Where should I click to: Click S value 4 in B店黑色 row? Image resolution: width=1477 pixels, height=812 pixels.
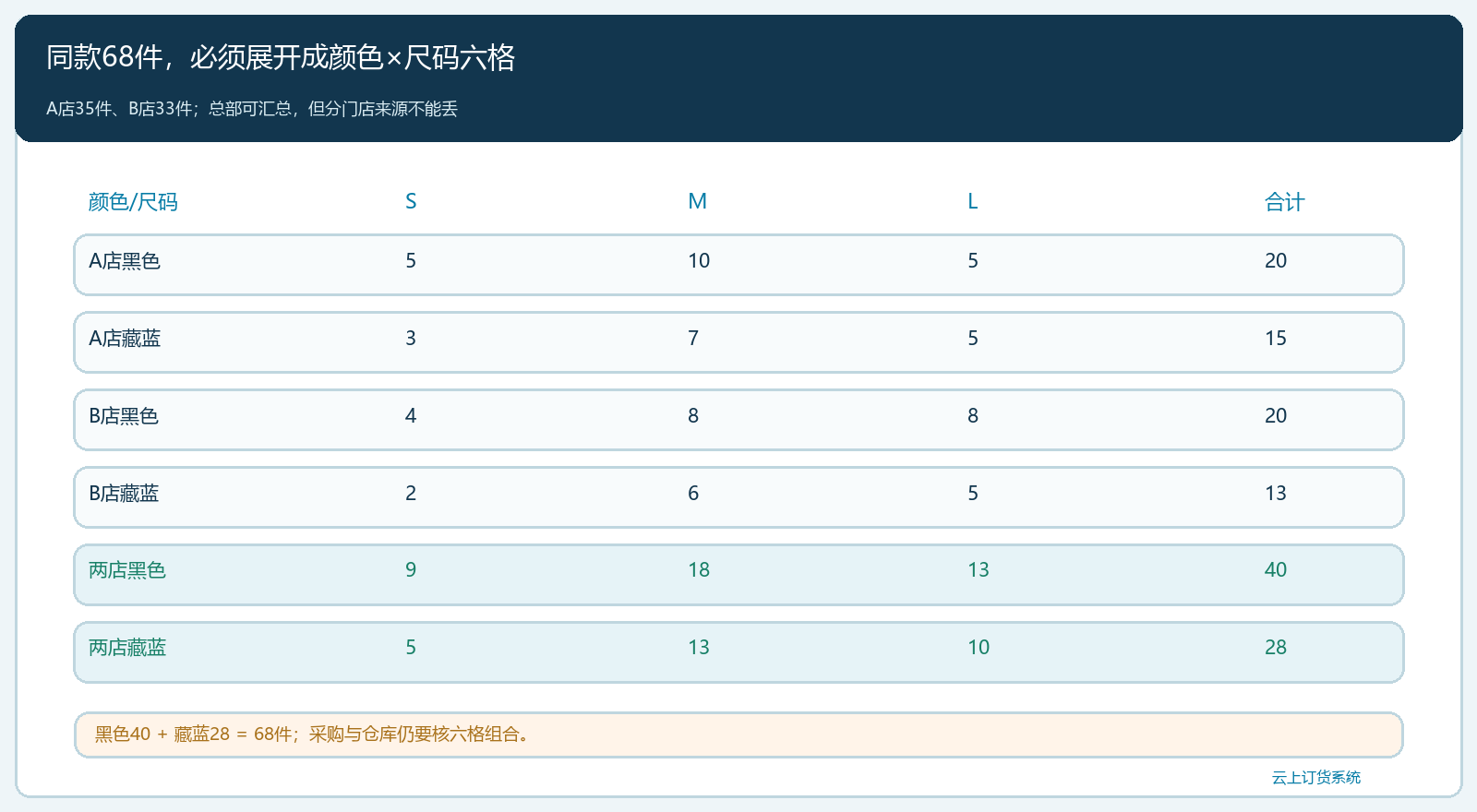coord(411,416)
